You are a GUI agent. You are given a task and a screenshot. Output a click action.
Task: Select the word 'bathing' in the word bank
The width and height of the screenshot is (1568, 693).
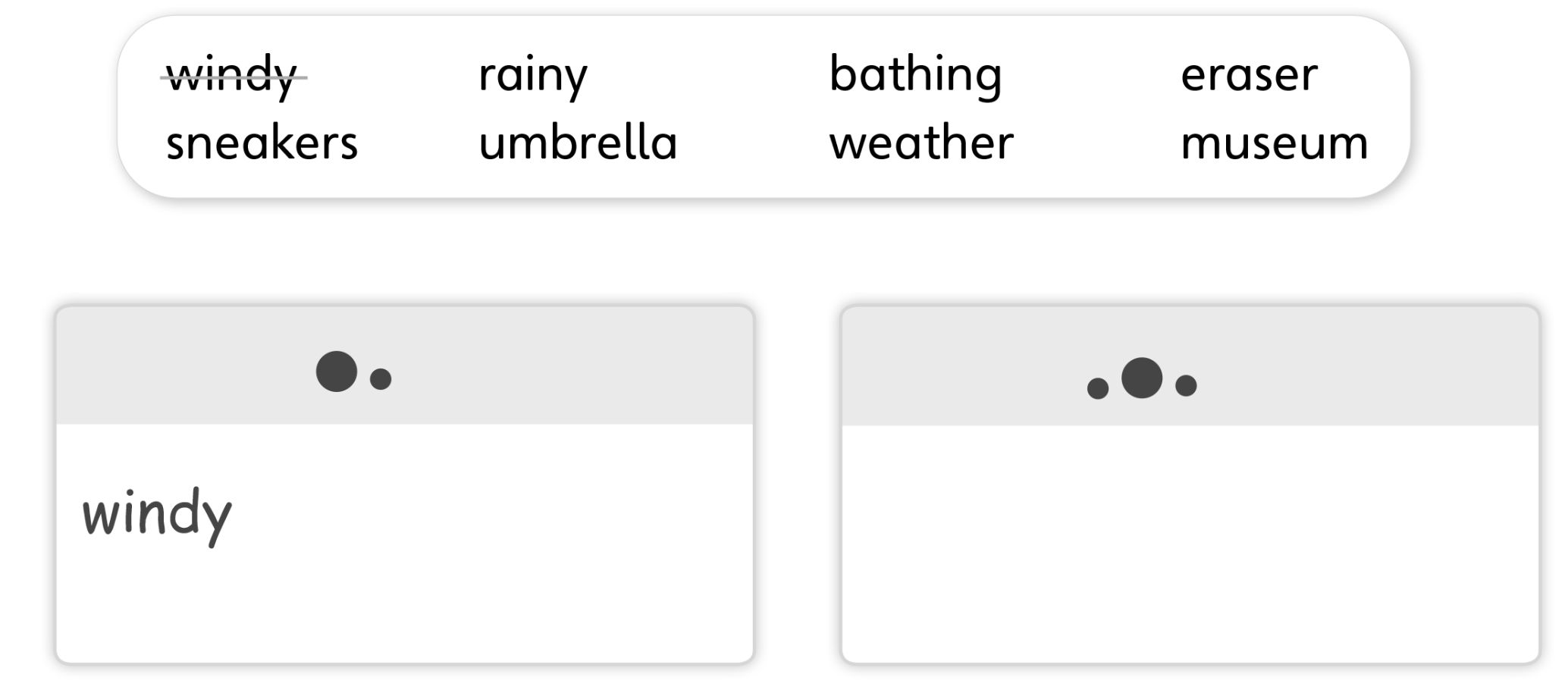click(x=916, y=74)
